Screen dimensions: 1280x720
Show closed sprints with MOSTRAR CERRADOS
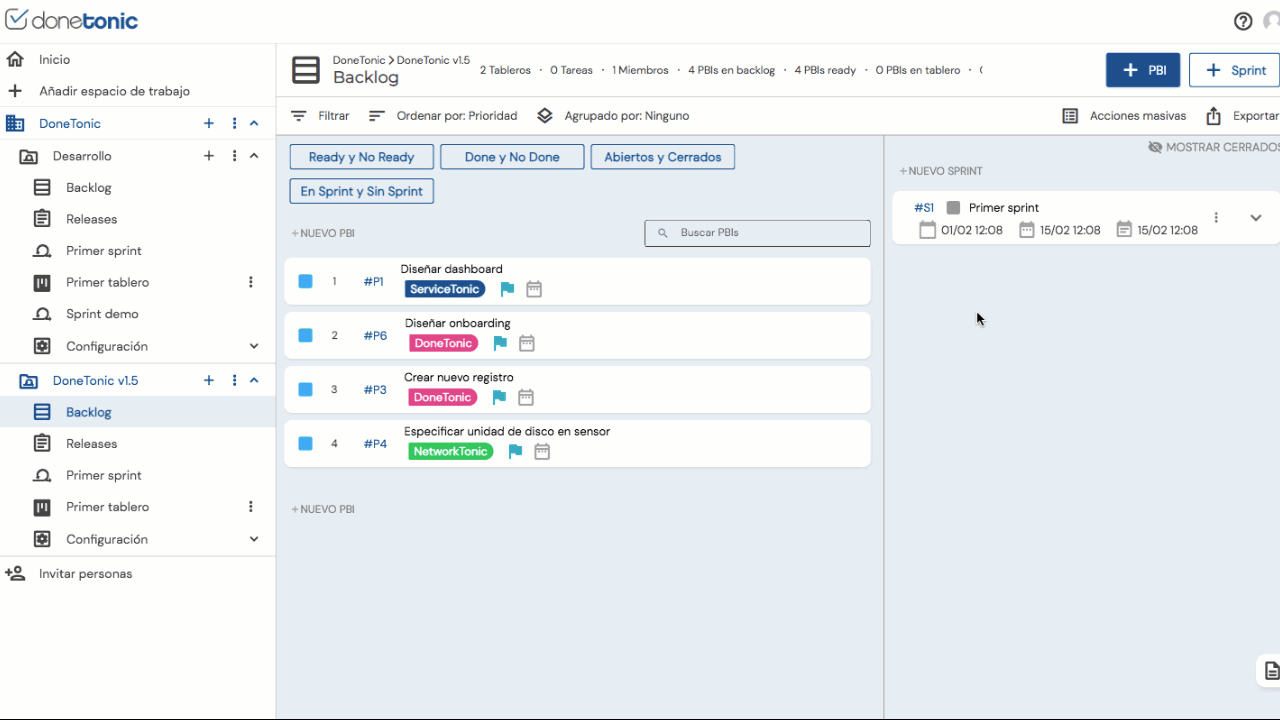pyautogui.click(x=1214, y=147)
